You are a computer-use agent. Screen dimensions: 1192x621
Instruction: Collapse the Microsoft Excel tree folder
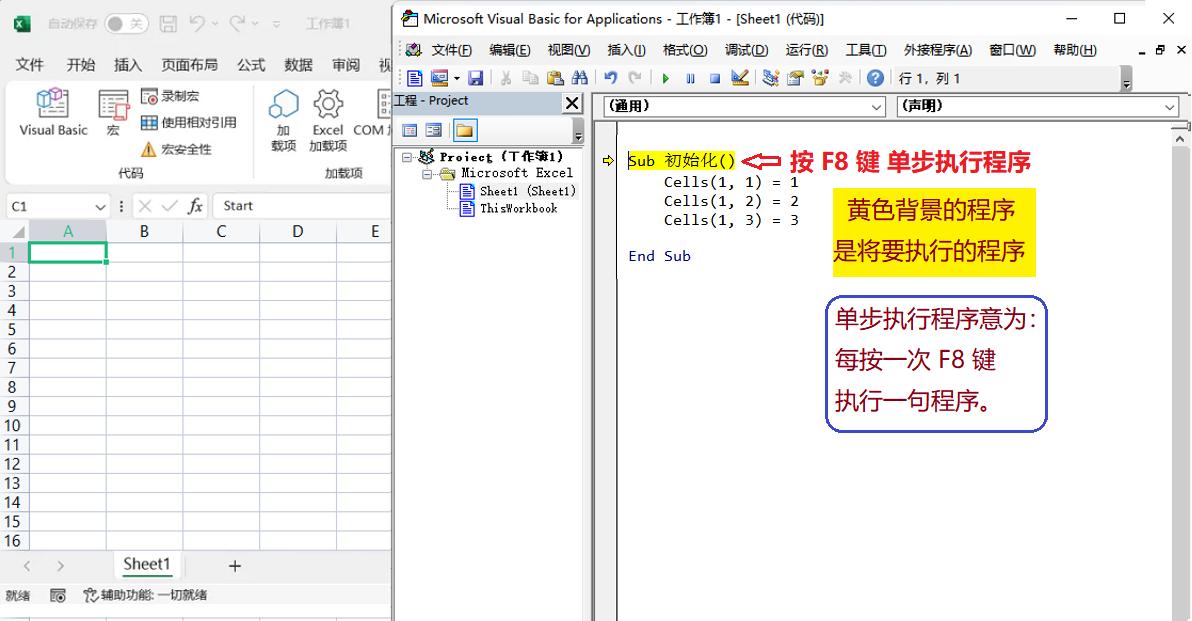click(427, 174)
